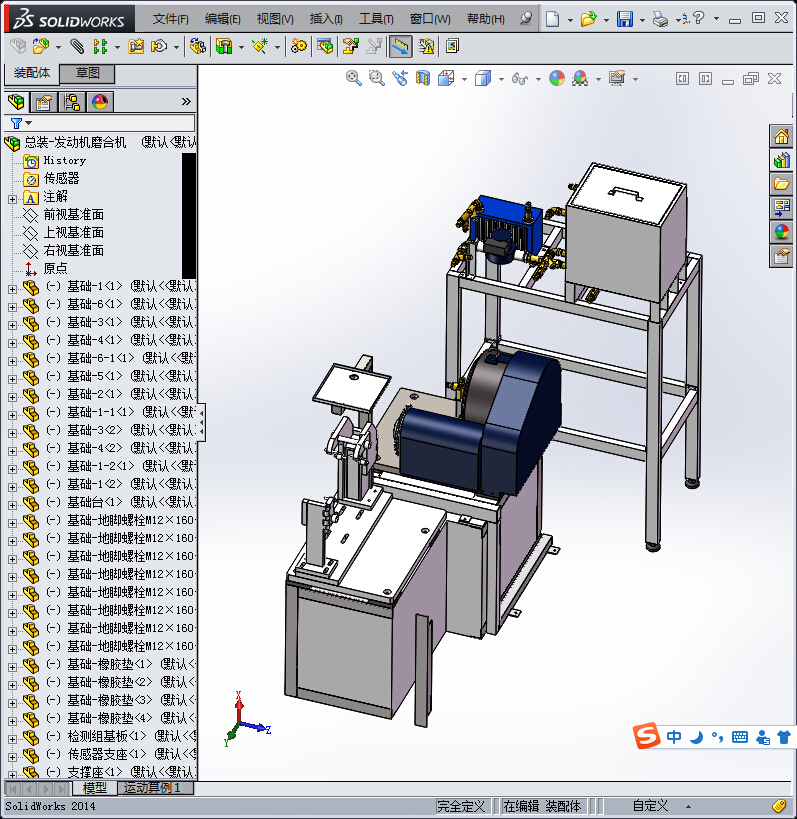This screenshot has width=797, height=819.
Task: Click the Move Component icon
Action: point(159,46)
